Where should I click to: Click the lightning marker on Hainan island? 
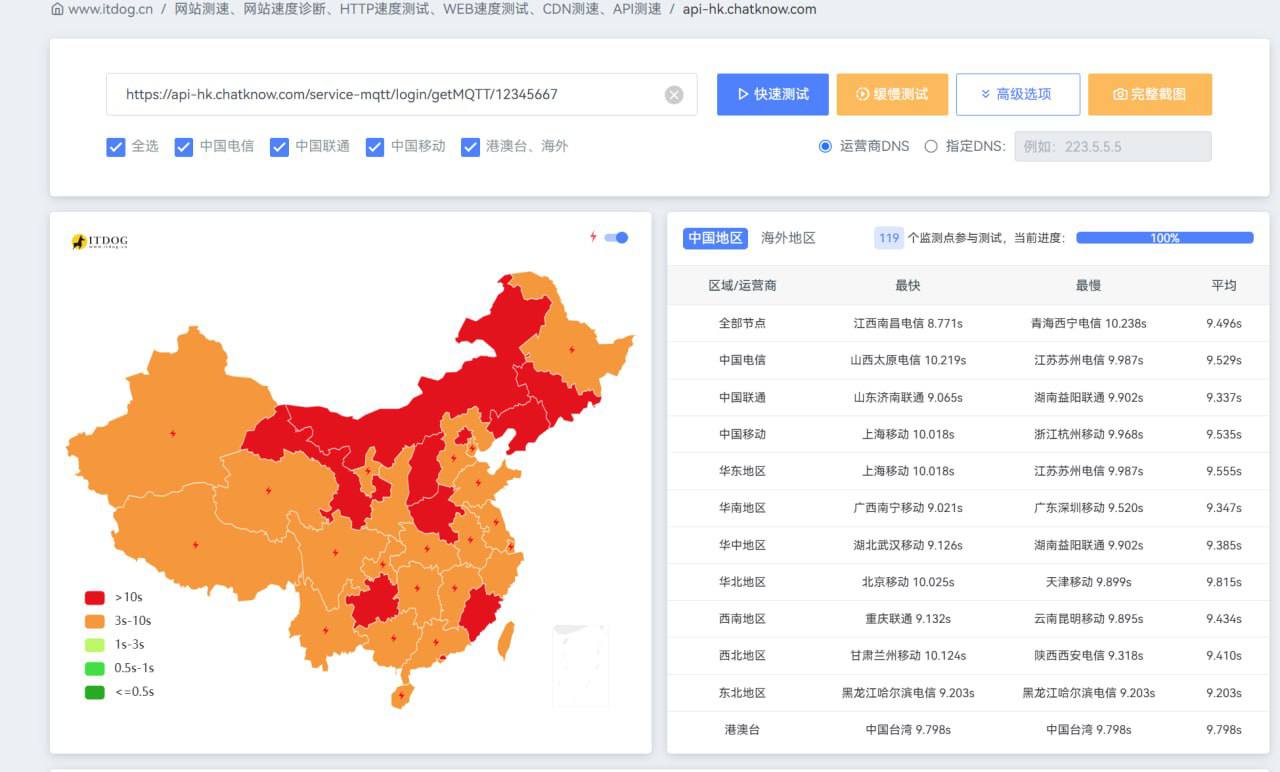pyautogui.click(x=401, y=695)
